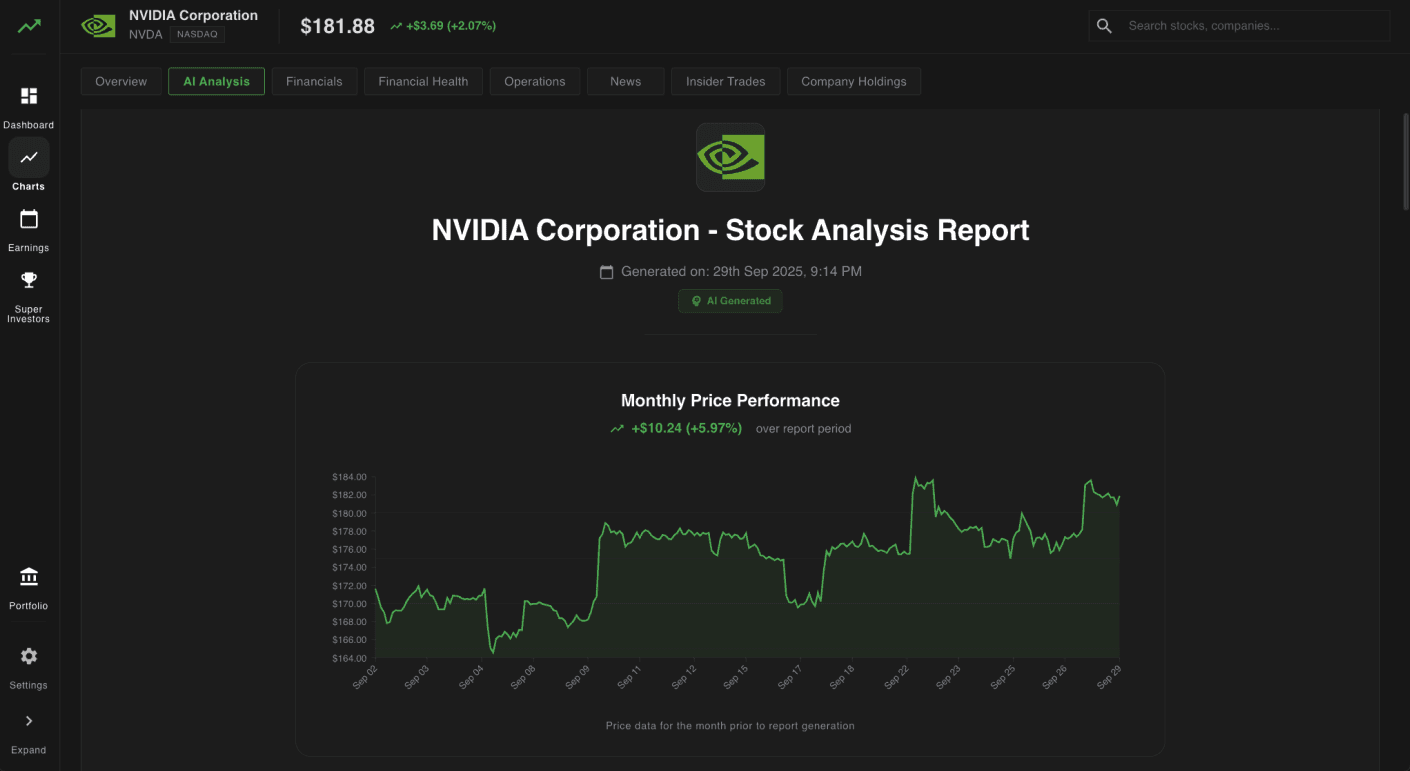The height and width of the screenshot is (771, 1410).
Task: Go to the Insider Trades tab
Action: (x=726, y=82)
